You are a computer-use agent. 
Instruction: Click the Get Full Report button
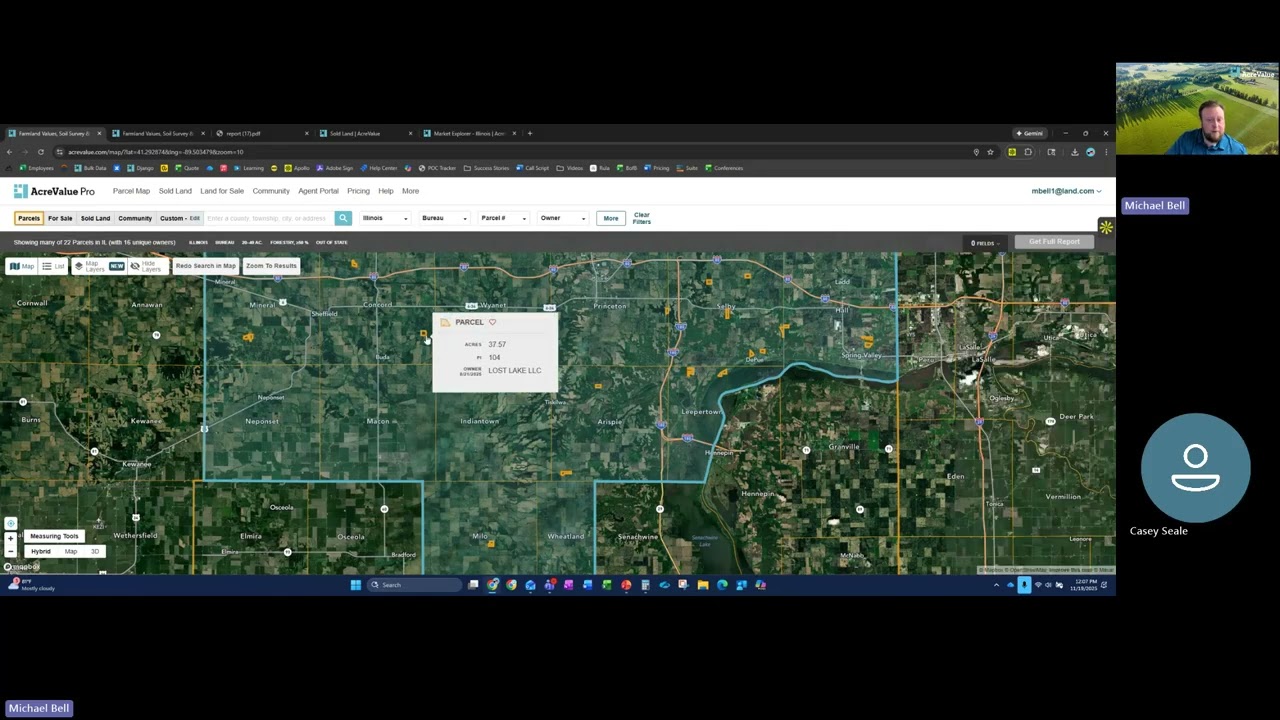click(1054, 242)
